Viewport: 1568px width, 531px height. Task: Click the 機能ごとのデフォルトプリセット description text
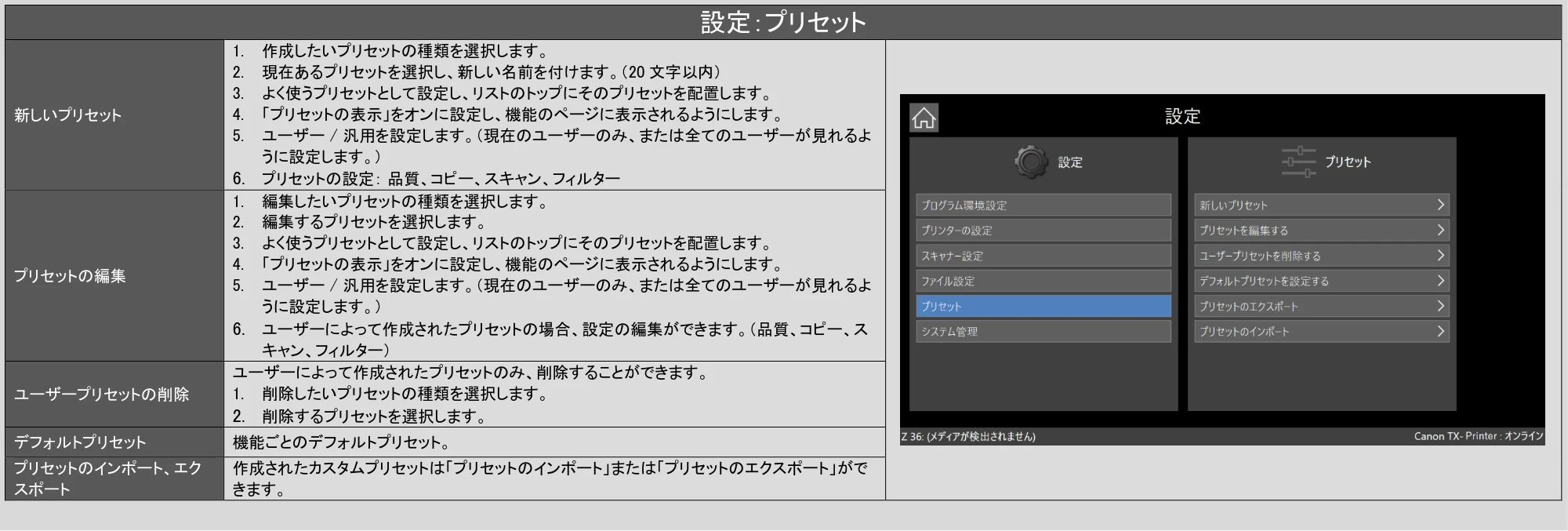pos(341,442)
